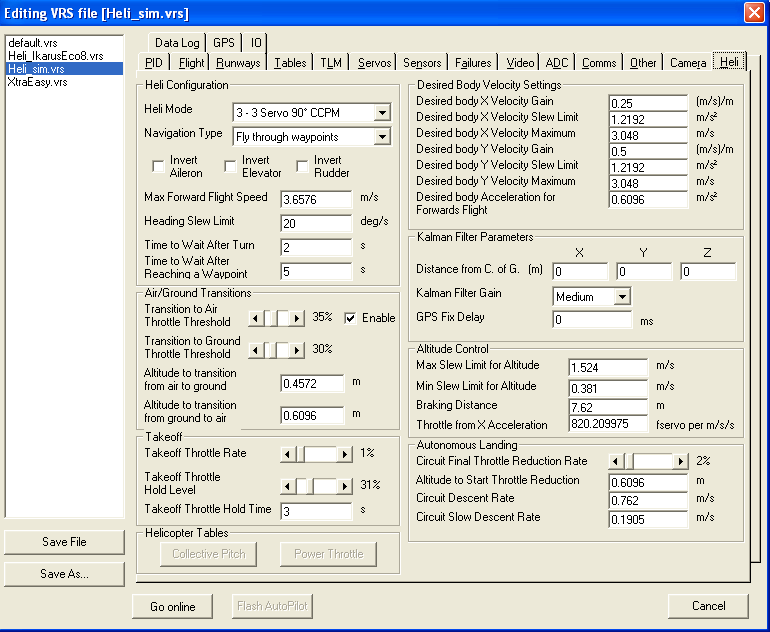This screenshot has height=632, width=770.
Task: Click the Go online button
Action: point(172,606)
